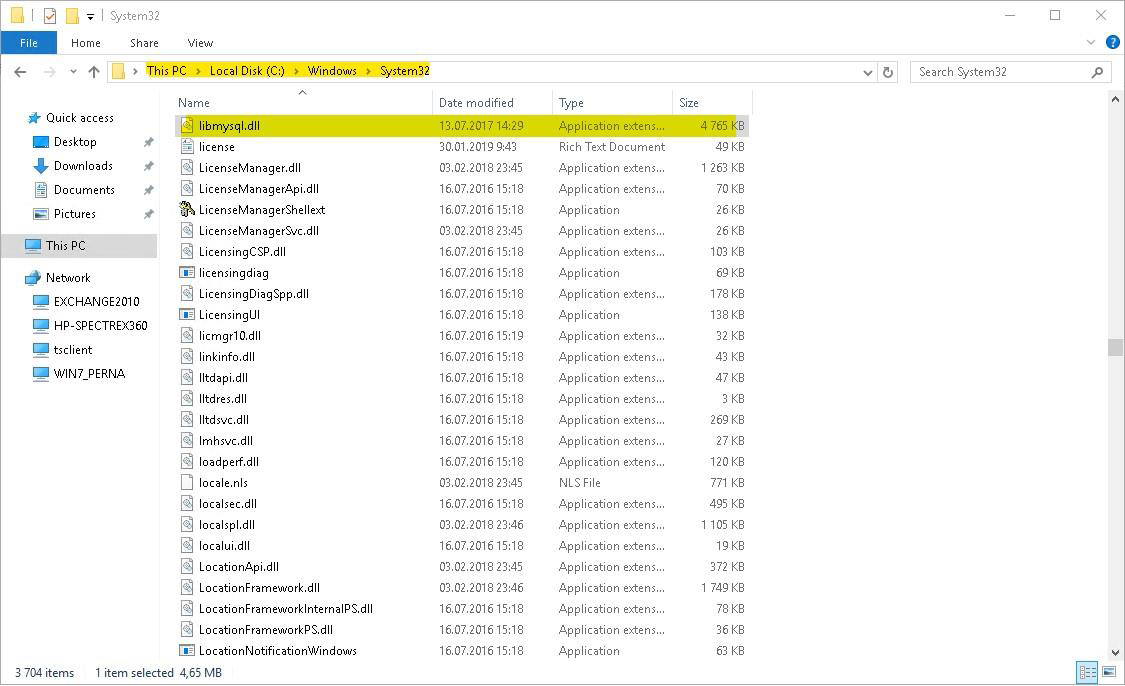Switch to Large icons view layout icon
This screenshot has height=686, width=1125.
[x=1108, y=672]
